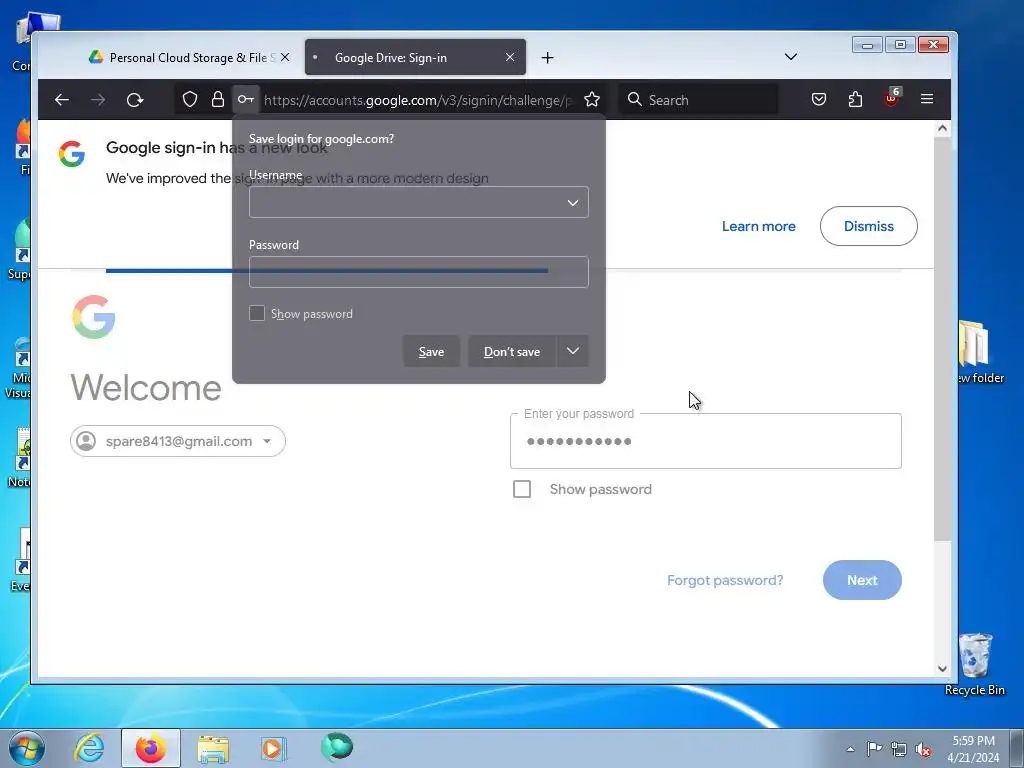Launch Internet Explorer from taskbar
The height and width of the screenshot is (768, 1024).
(x=89, y=748)
